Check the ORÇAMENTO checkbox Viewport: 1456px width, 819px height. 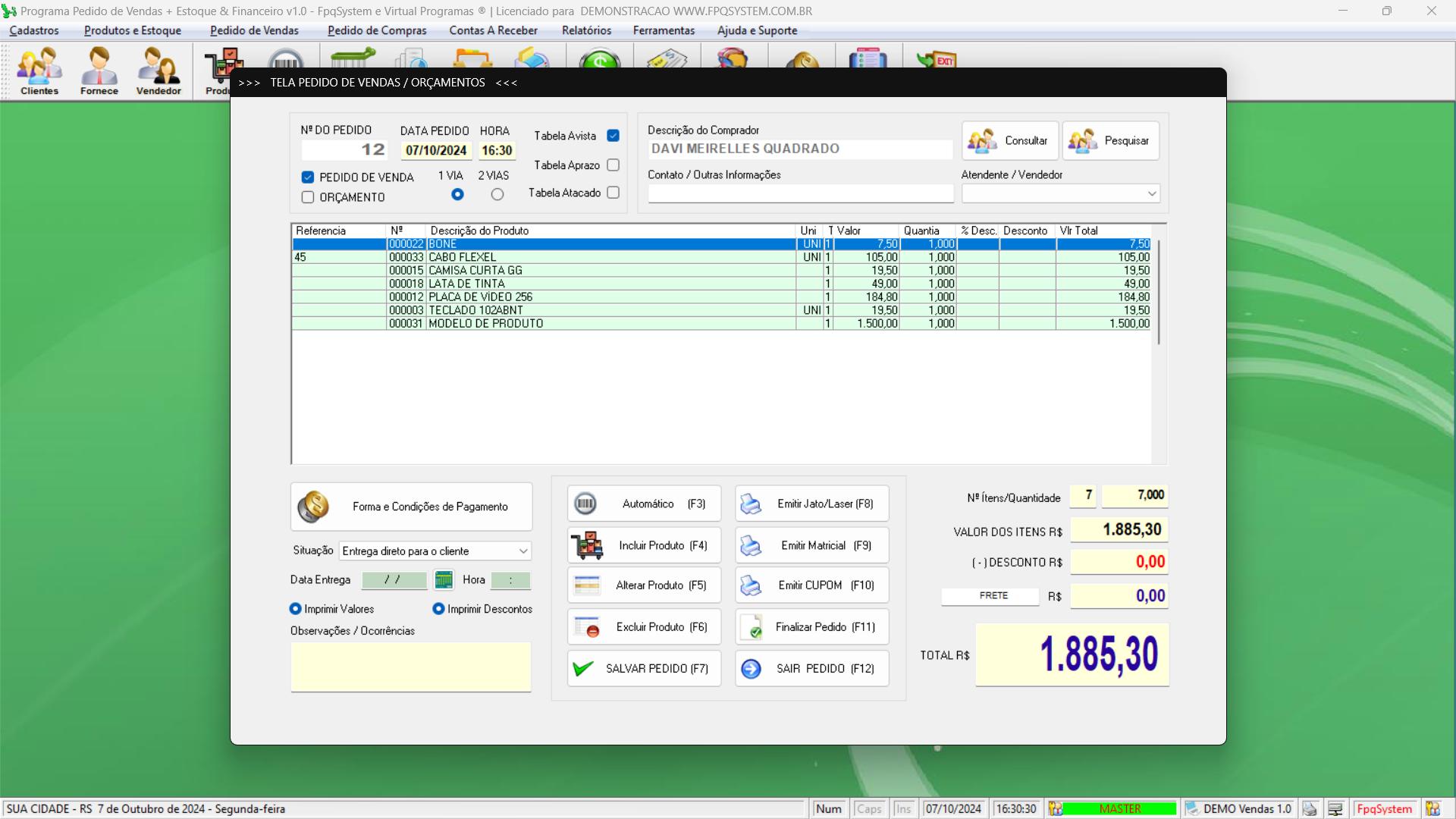coord(308,197)
